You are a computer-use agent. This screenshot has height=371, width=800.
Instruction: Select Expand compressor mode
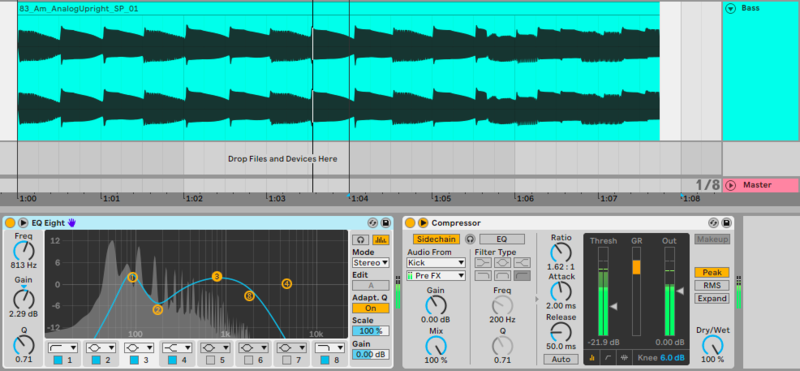[712, 299]
